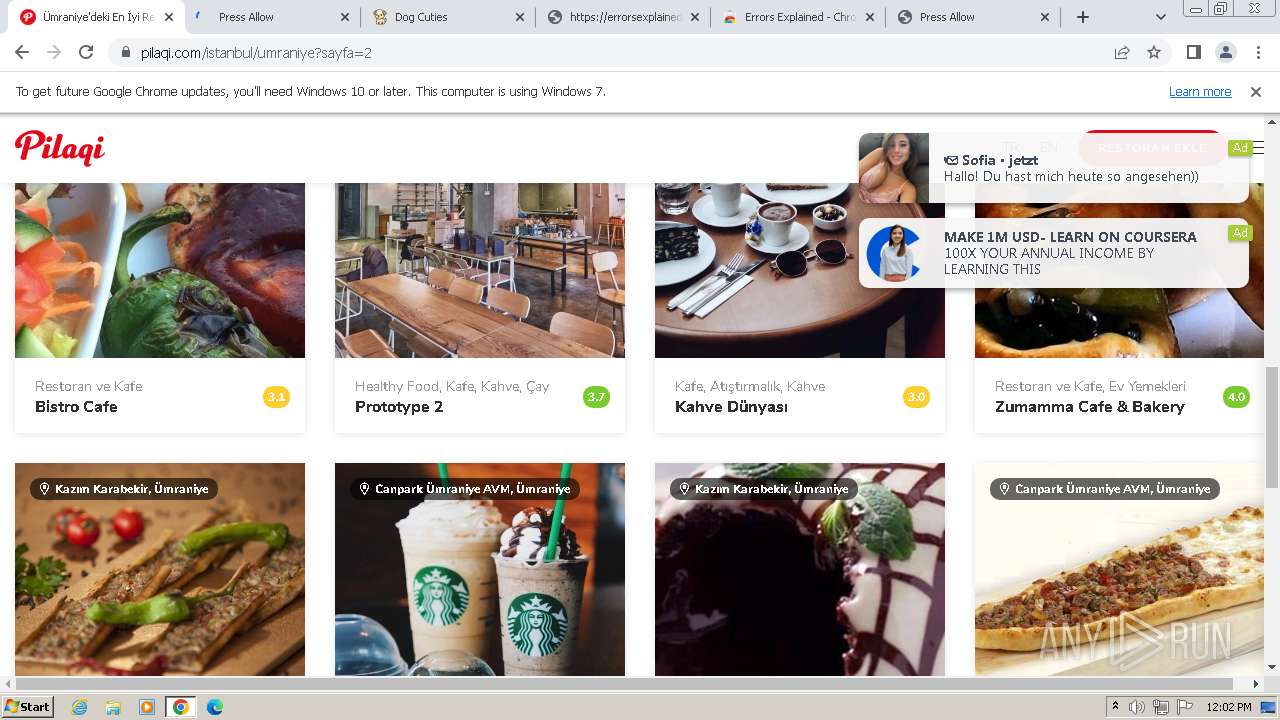
Task: Open the Windows Start menu
Action: pos(27,706)
